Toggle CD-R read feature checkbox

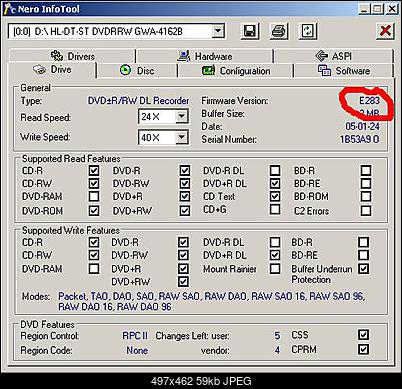[x=94, y=171]
